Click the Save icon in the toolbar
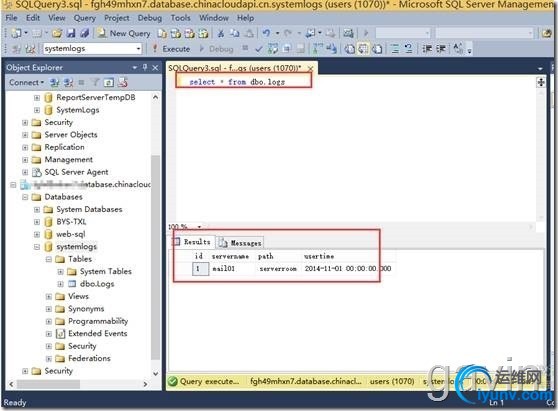558x411 pixels. click(71, 33)
